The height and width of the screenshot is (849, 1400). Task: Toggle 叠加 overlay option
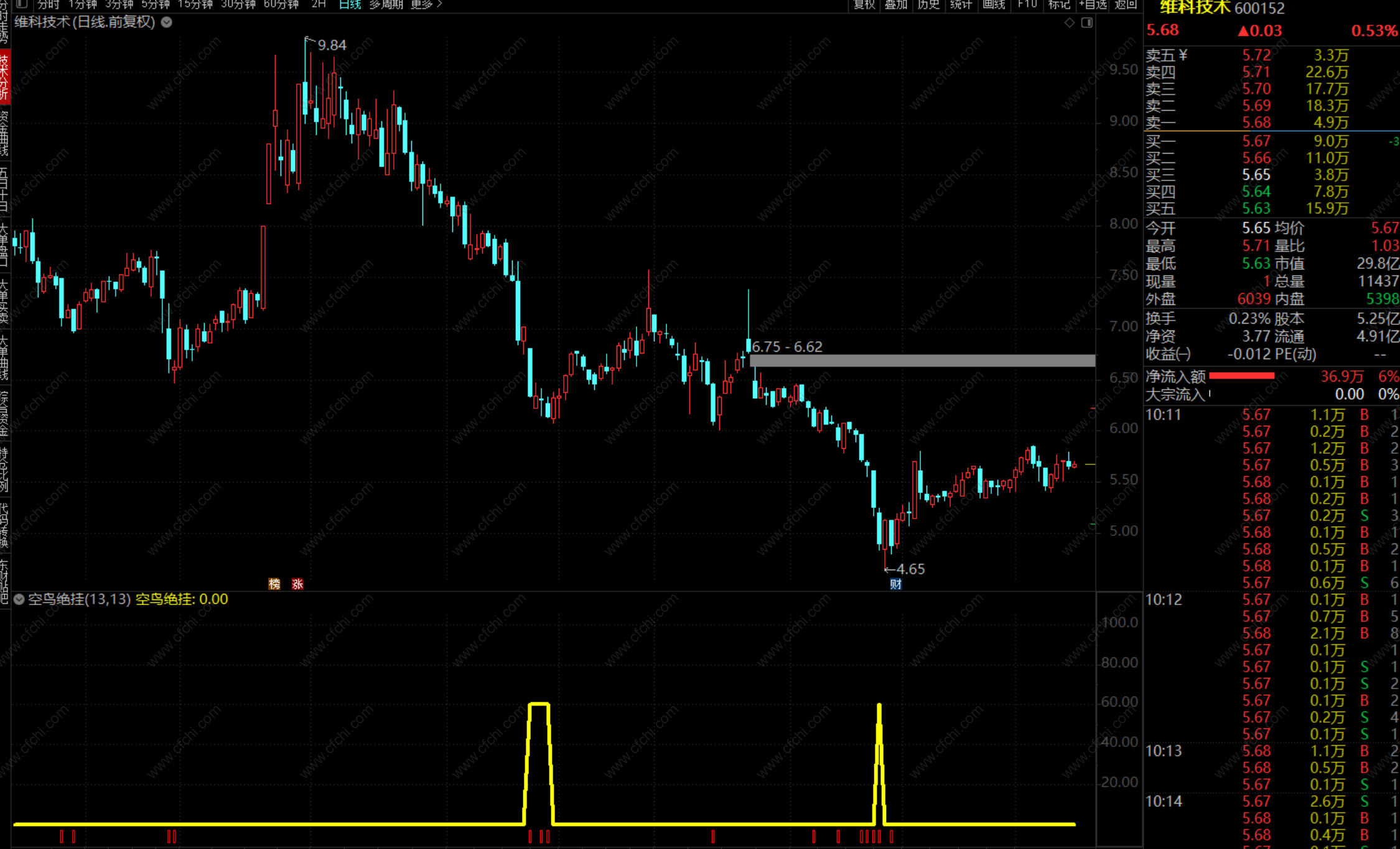(x=896, y=4)
